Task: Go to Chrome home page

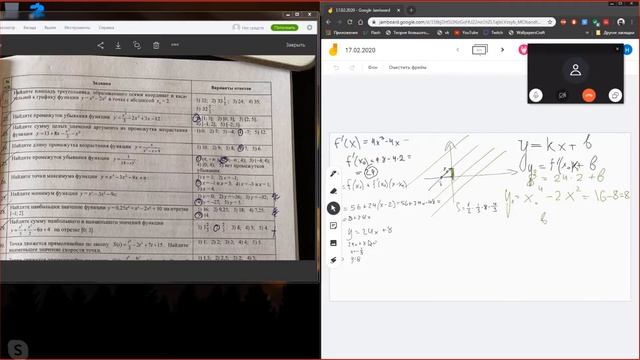Action: 360,22
